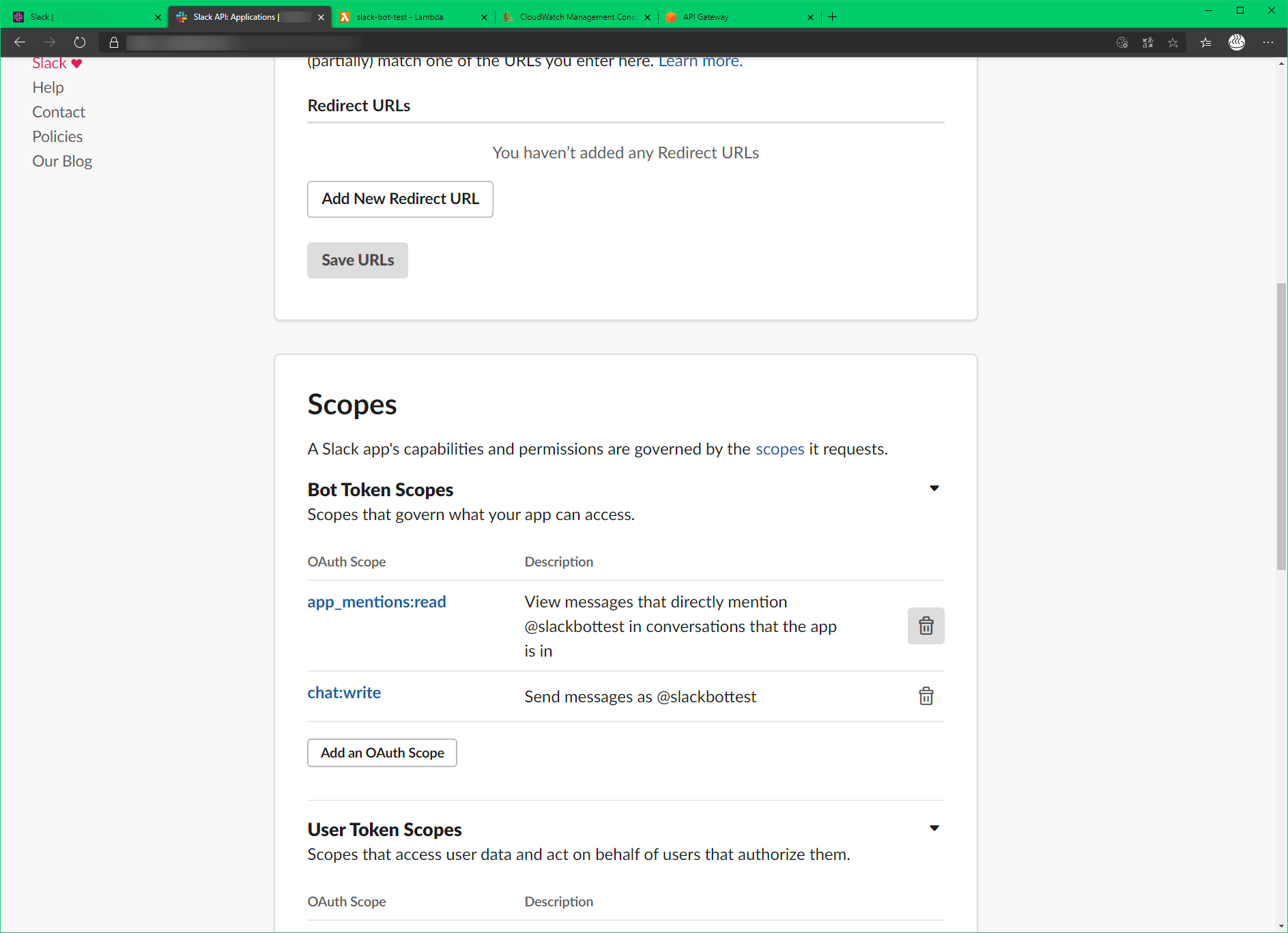Open the Favorites list icon
This screenshot has width=1288, height=933.
(x=1205, y=42)
